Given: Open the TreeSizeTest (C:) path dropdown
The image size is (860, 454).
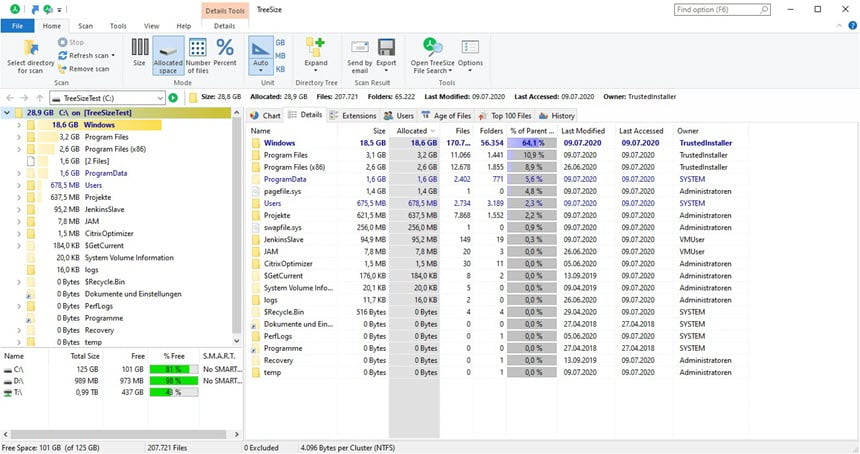Looking at the screenshot, I should coord(160,98).
